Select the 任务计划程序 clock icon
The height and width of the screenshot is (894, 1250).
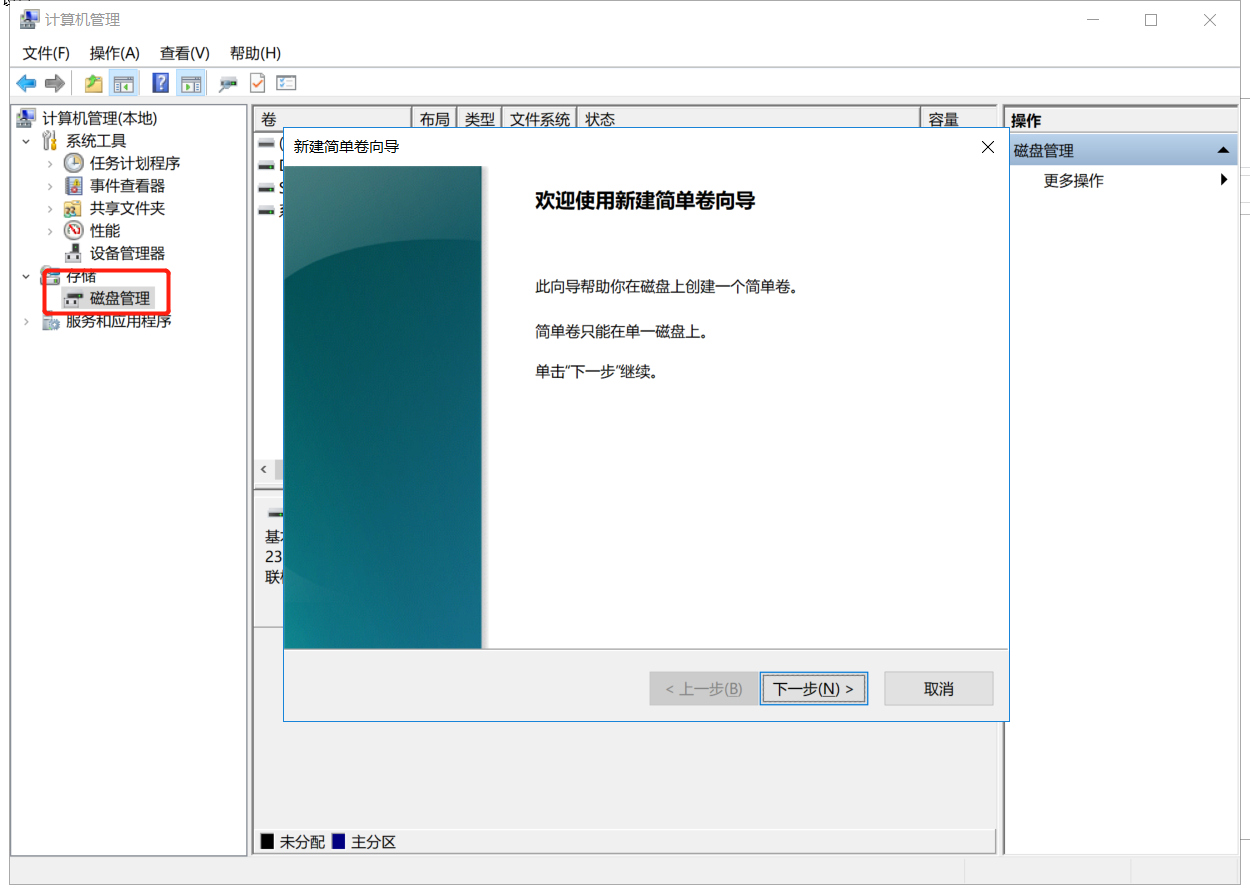pyautogui.click(x=74, y=163)
